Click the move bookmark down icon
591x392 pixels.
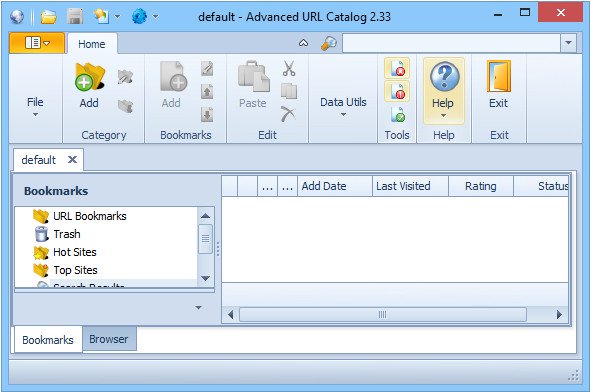point(207,115)
